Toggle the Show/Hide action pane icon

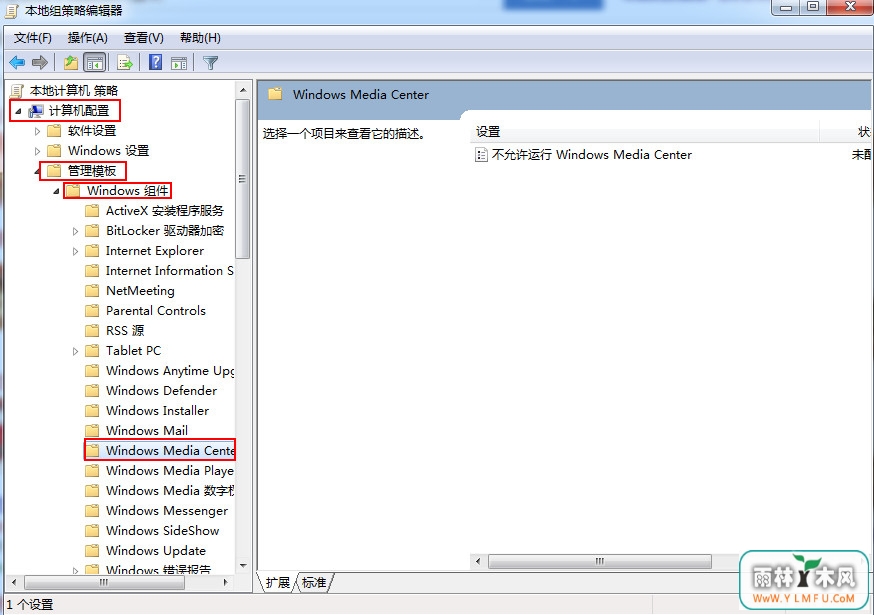pos(179,63)
